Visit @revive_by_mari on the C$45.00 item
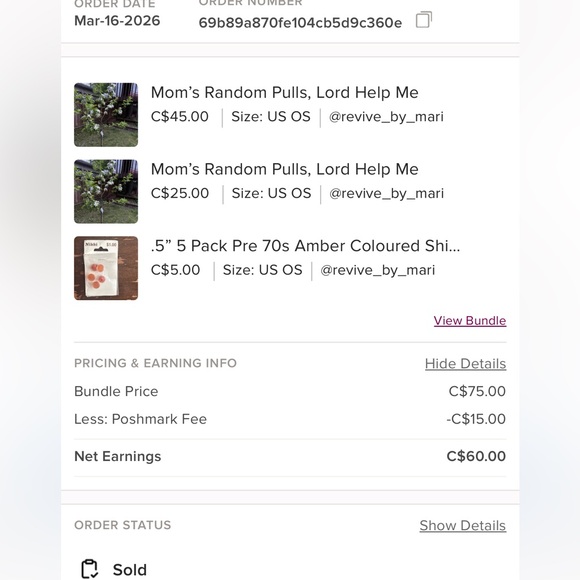580x580 pixels. click(x=386, y=117)
